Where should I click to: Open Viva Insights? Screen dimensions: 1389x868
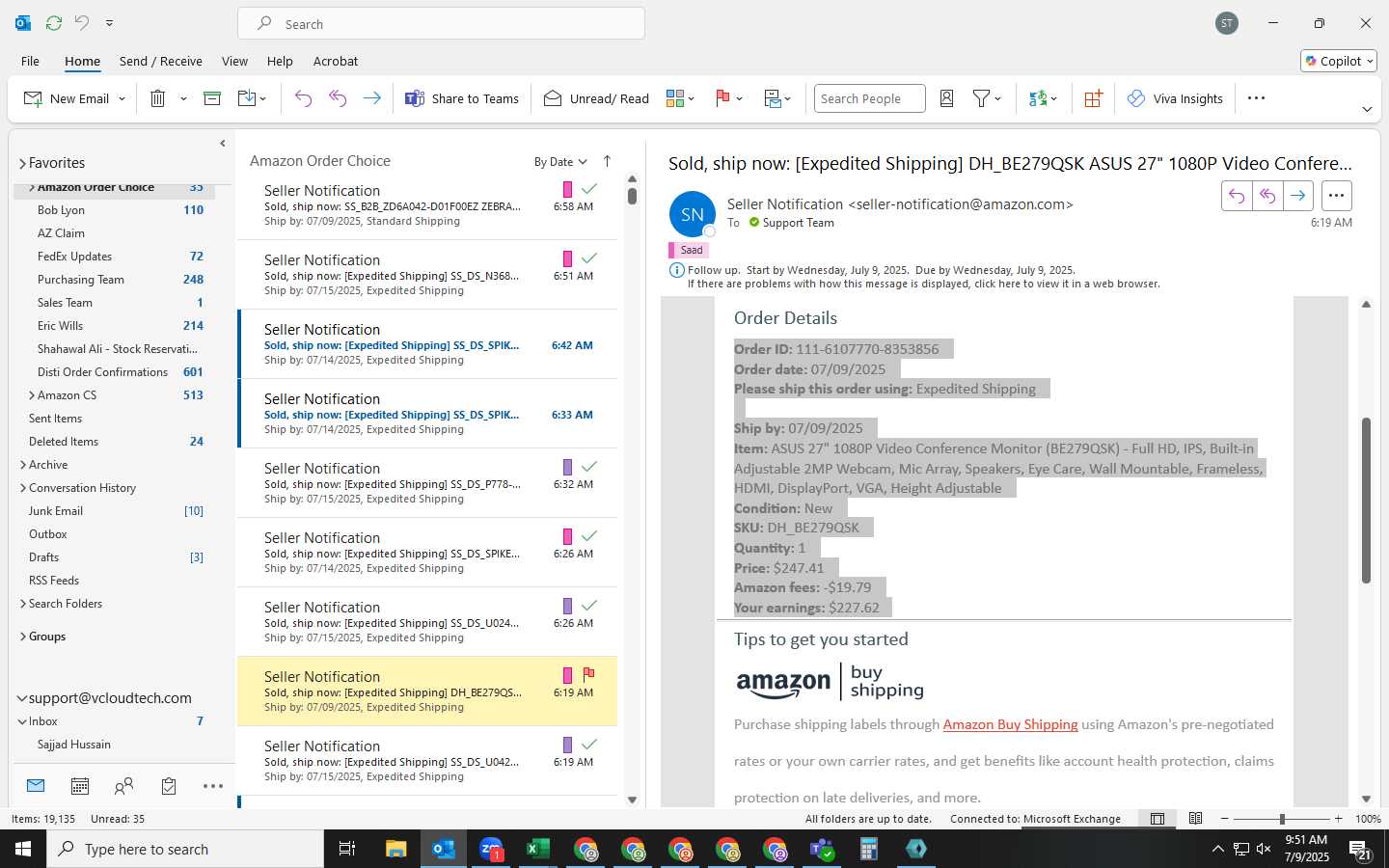click(1175, 98)
